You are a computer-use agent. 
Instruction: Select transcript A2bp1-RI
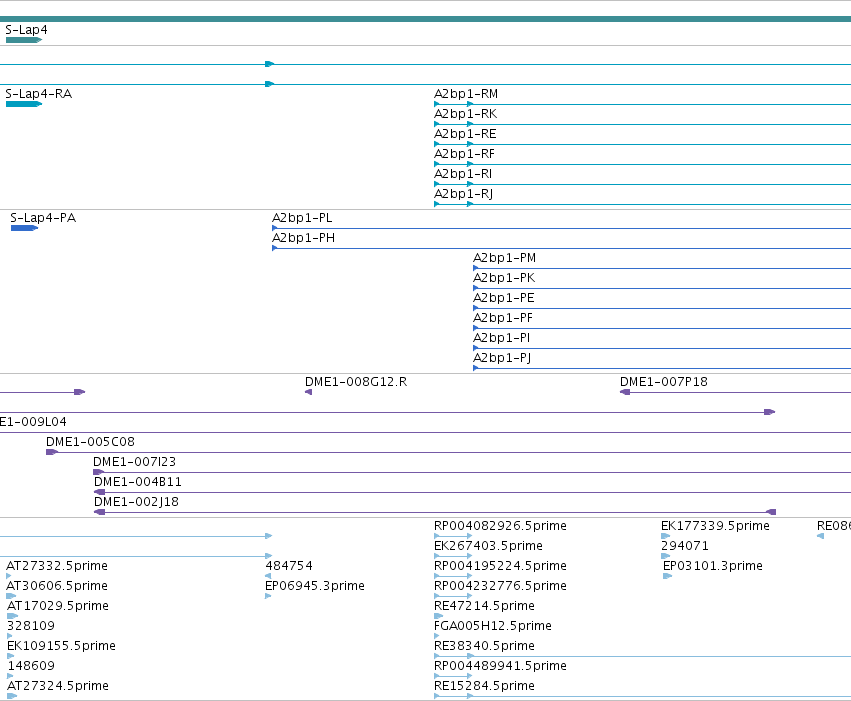pyautogui.click(x=463, y=174)
